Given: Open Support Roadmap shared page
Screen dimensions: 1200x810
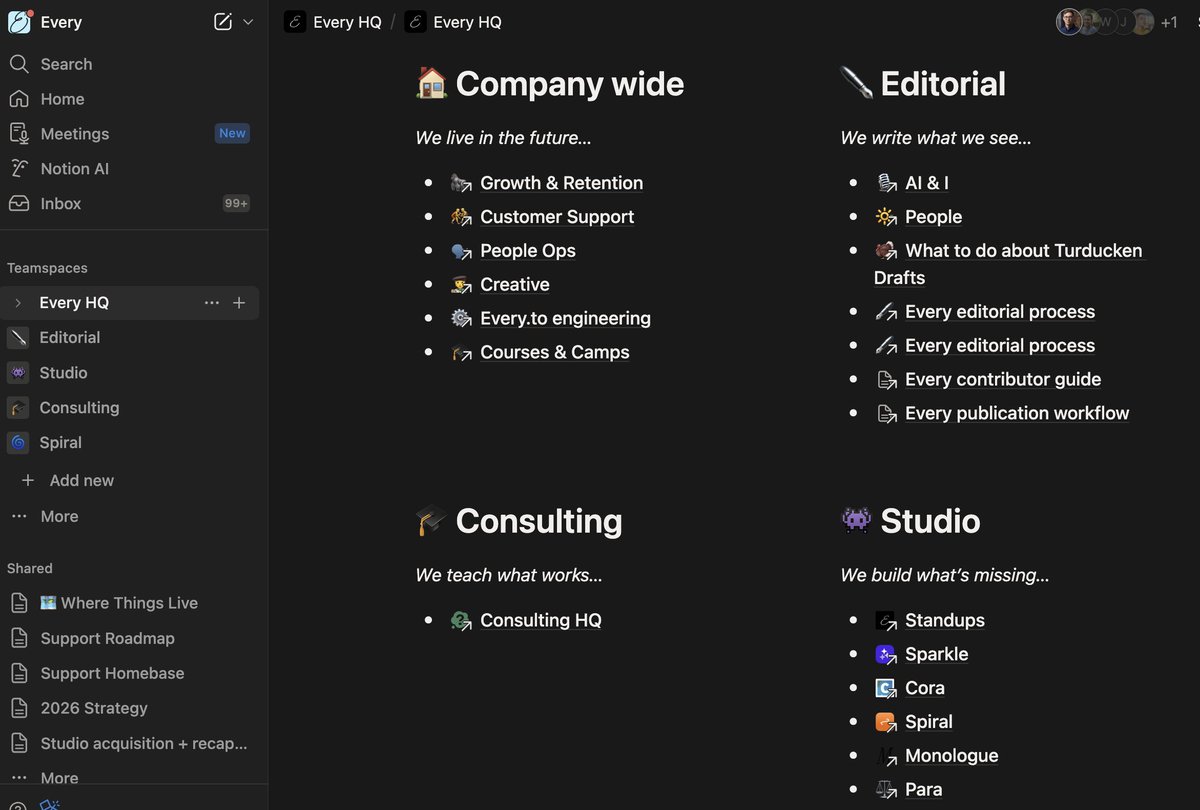Looking at the screenshot, I should [107, 638].
